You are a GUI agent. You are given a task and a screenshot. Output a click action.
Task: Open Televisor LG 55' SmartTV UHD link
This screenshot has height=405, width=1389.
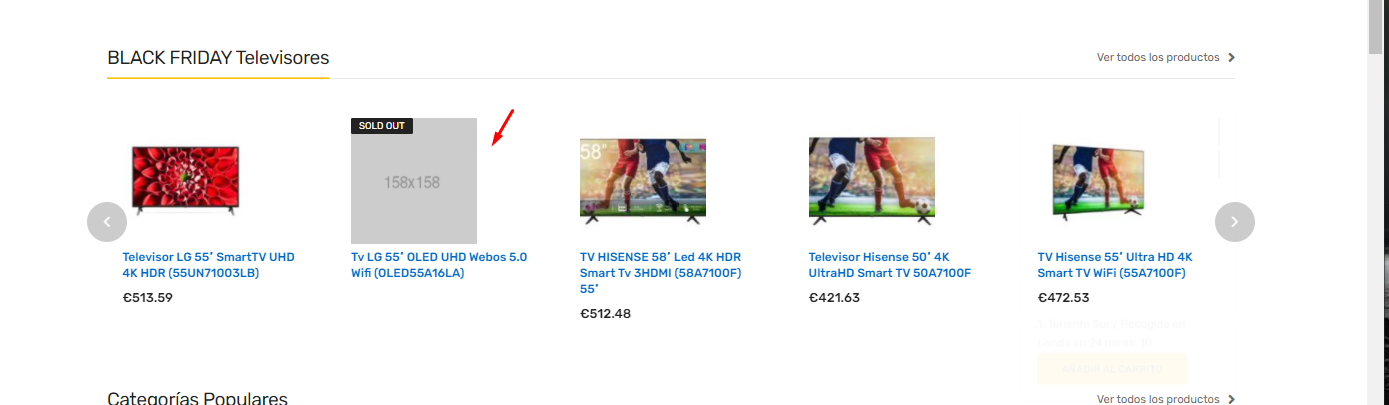click(209, 265)
